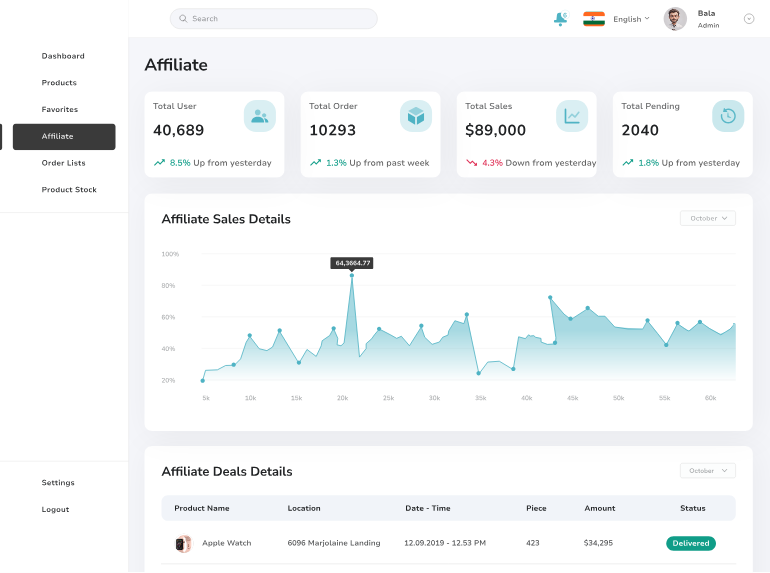Select Order Lists in the sidebar

(x=63, y=163)
